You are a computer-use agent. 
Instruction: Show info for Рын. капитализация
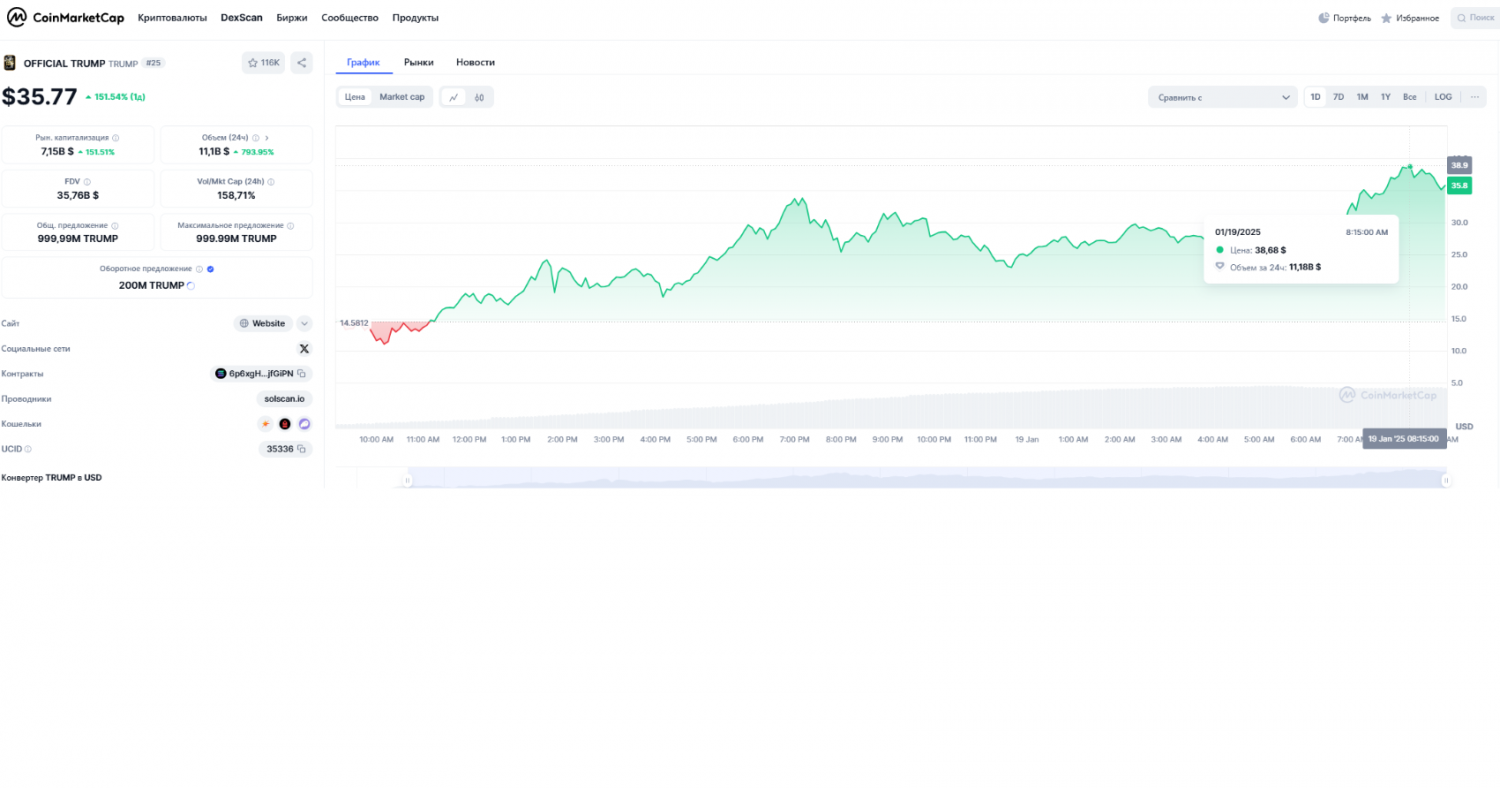[x=116, y=138]
